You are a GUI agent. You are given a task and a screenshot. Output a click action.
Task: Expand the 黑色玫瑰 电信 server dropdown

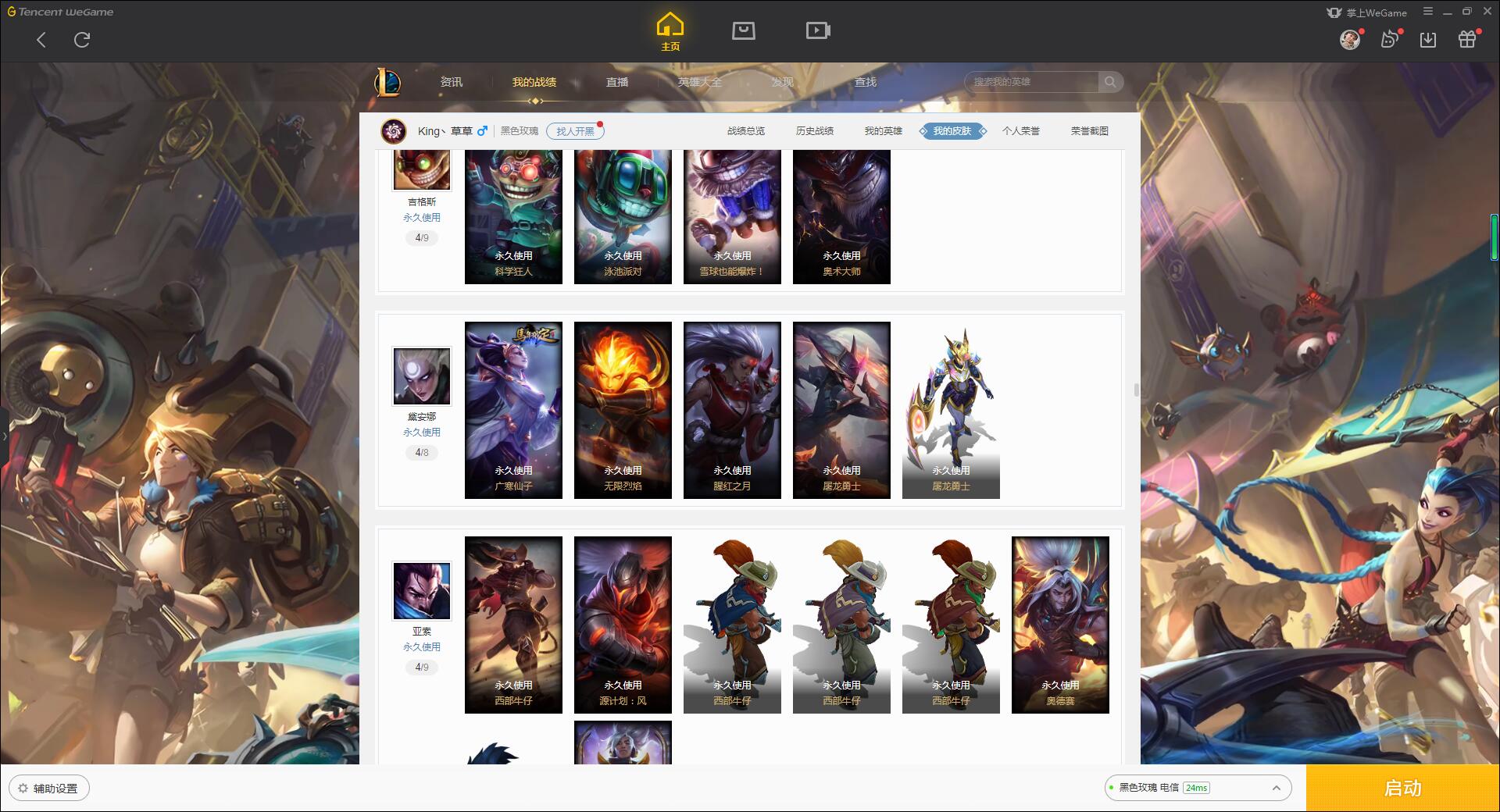click(x=1198, y=788)
